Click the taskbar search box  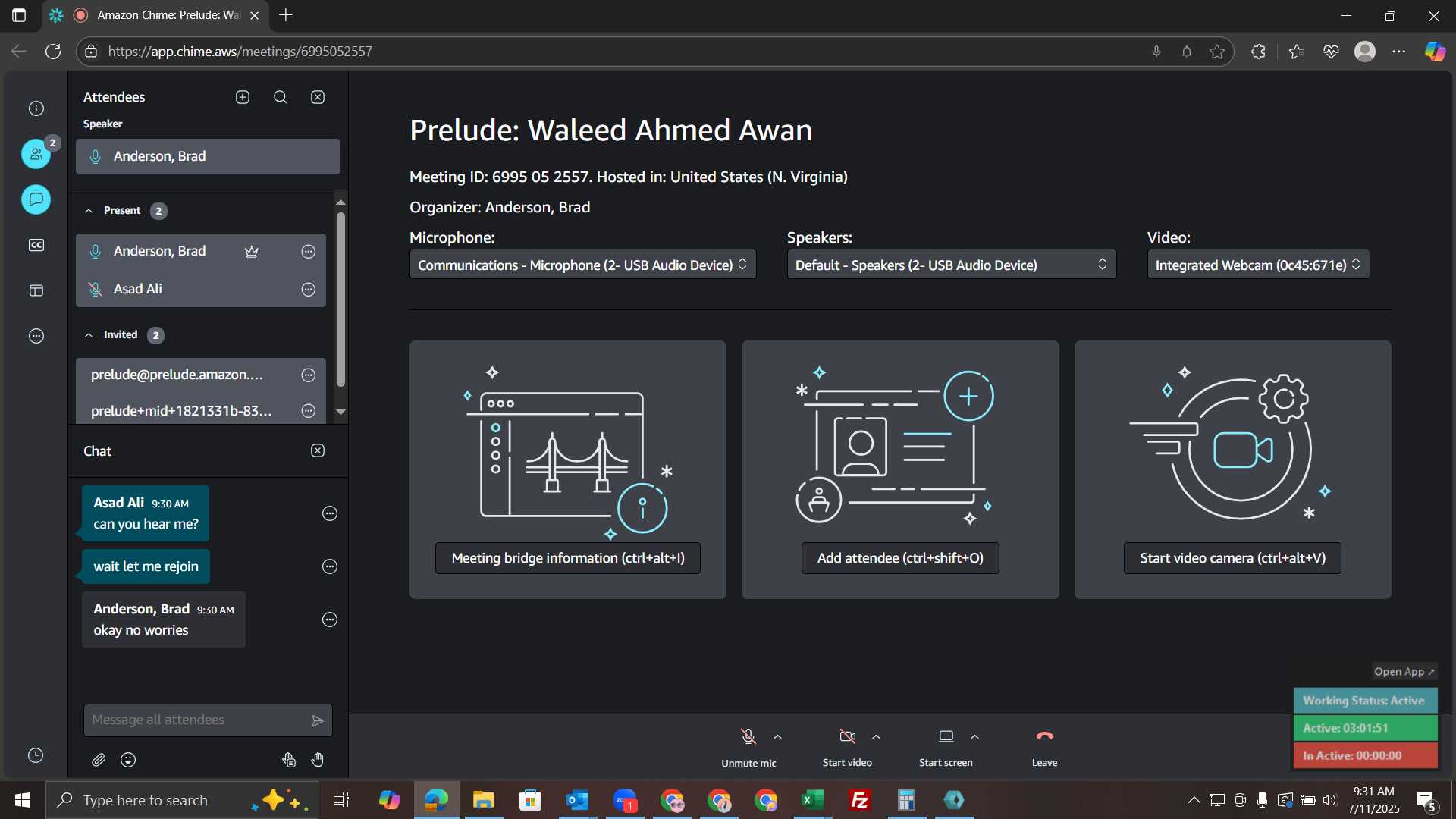(x=182, y=800)
